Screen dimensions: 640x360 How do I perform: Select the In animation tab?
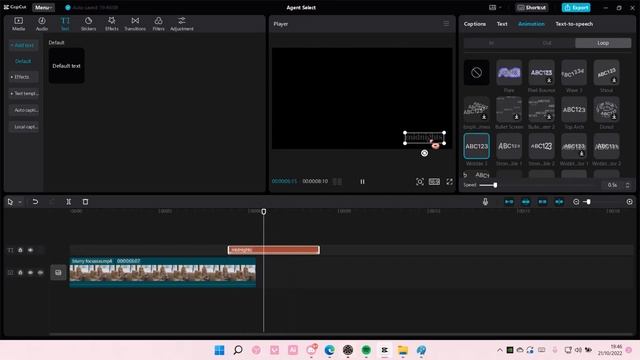click(491, 43)
